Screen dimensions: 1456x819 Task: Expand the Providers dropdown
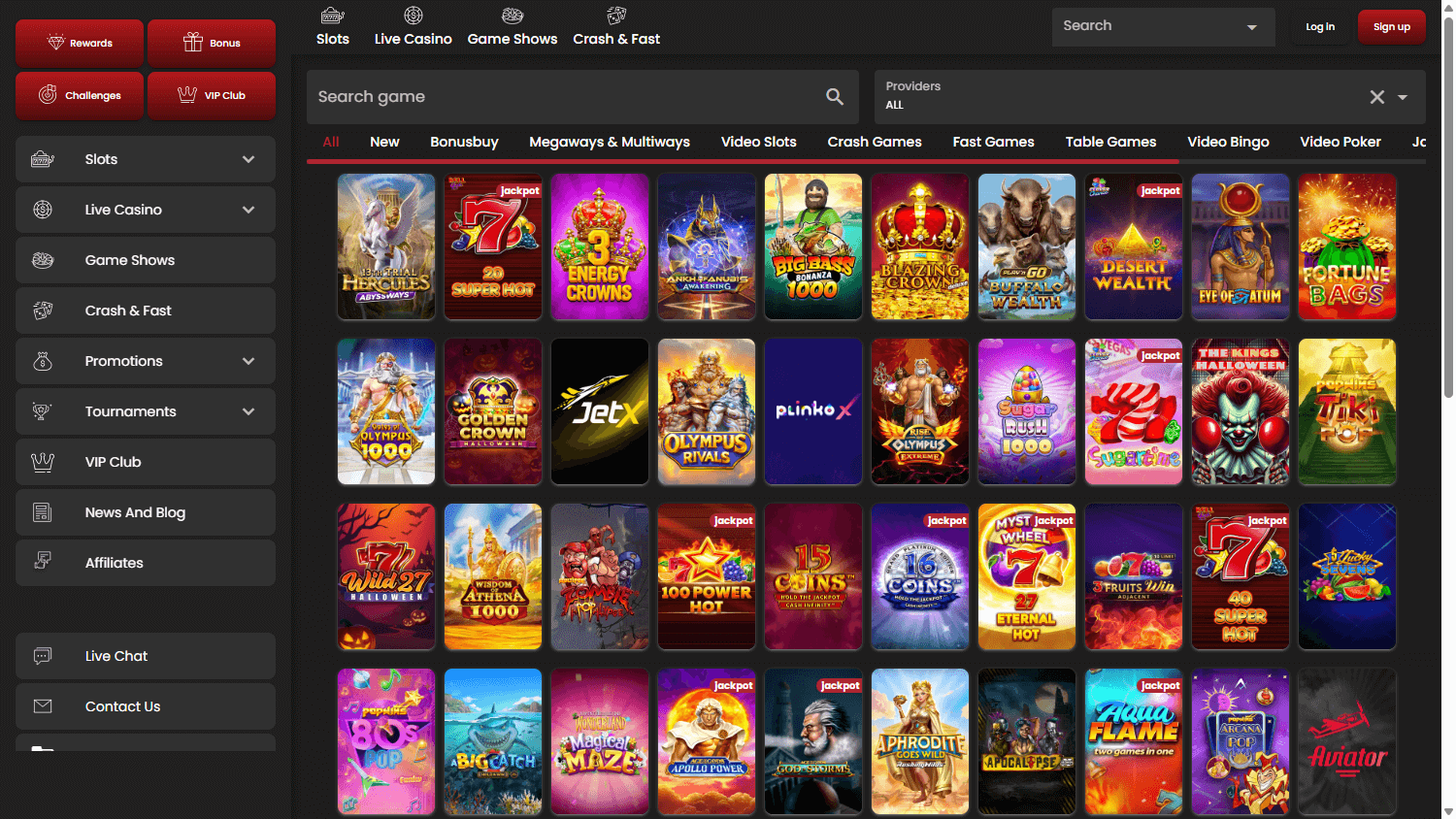click(1402, 97)
